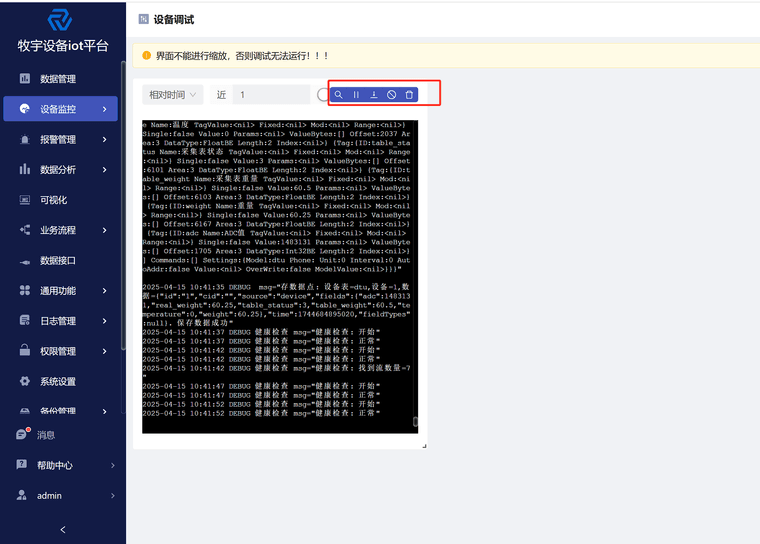Click the resize handle of log panel
Viewport: 760px width, 544px height.
click(424, 446)
